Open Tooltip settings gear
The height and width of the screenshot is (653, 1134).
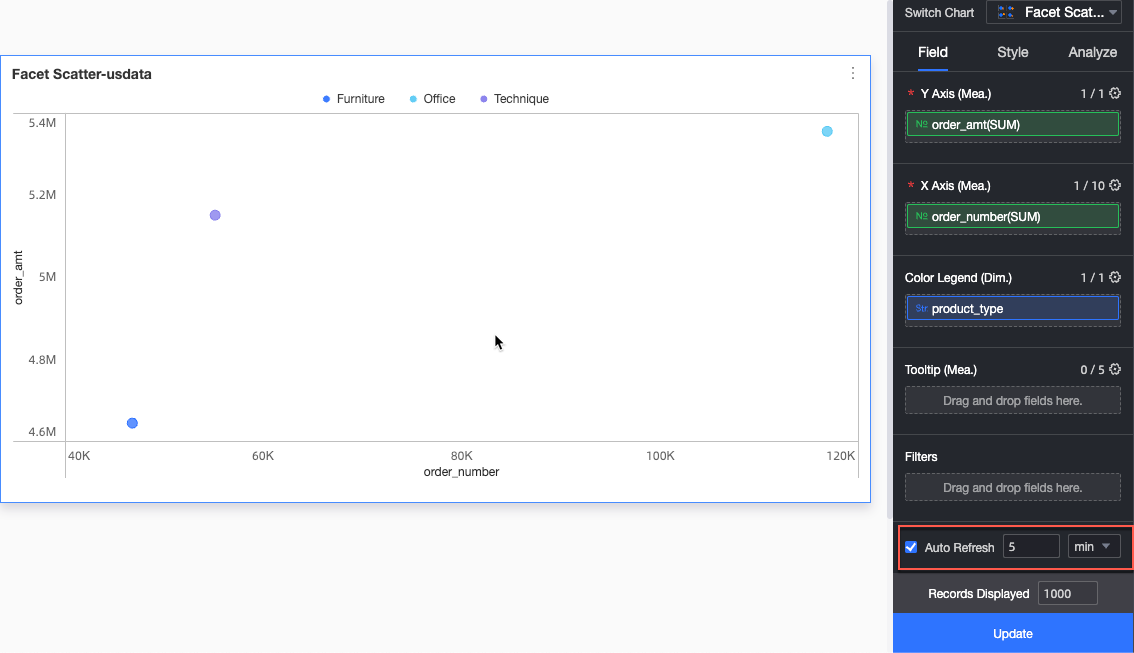1114,369
